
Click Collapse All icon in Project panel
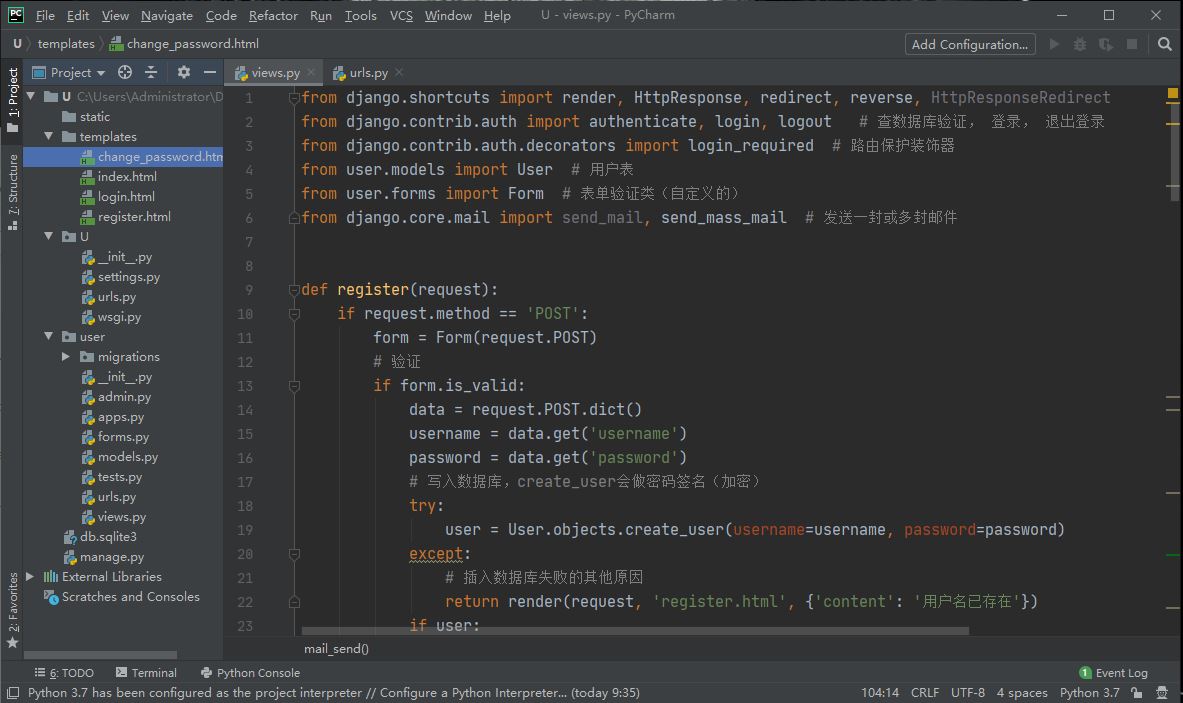(x=151, y=72)
